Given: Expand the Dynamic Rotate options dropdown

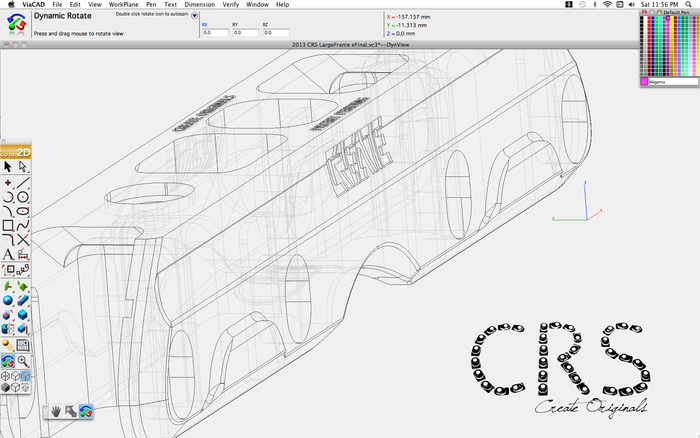Looking at the screenshot, I should click(194, 16).
